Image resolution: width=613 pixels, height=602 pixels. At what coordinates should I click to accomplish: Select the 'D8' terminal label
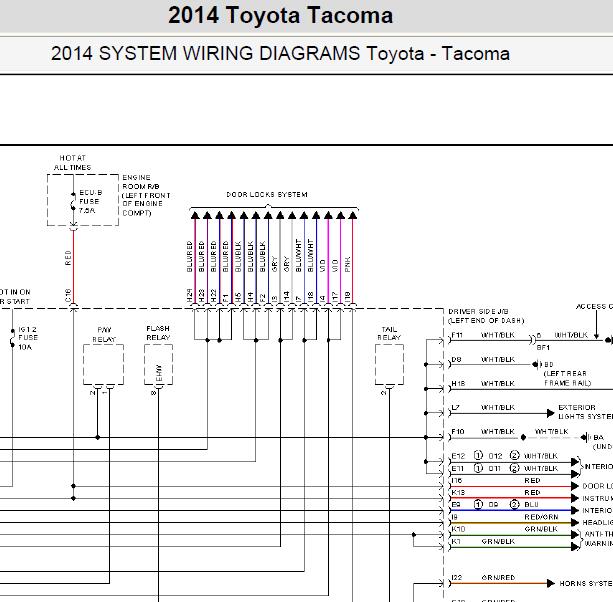point(456,359)
